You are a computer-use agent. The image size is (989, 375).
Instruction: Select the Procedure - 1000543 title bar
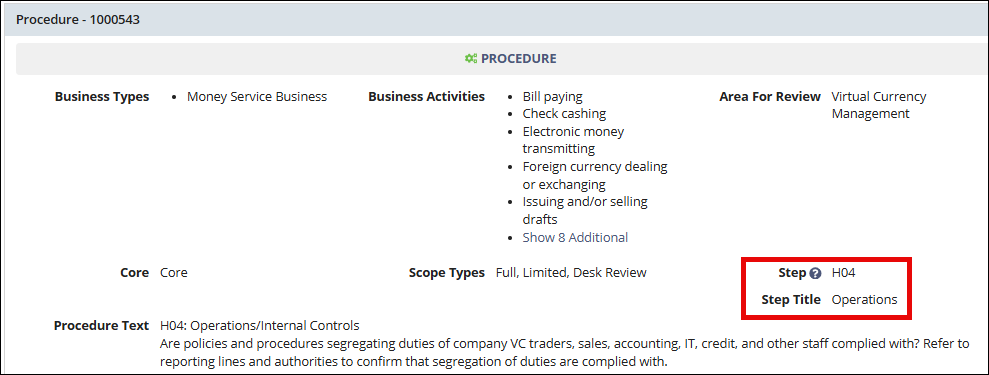pyautogui.click(x=496, y=20)
